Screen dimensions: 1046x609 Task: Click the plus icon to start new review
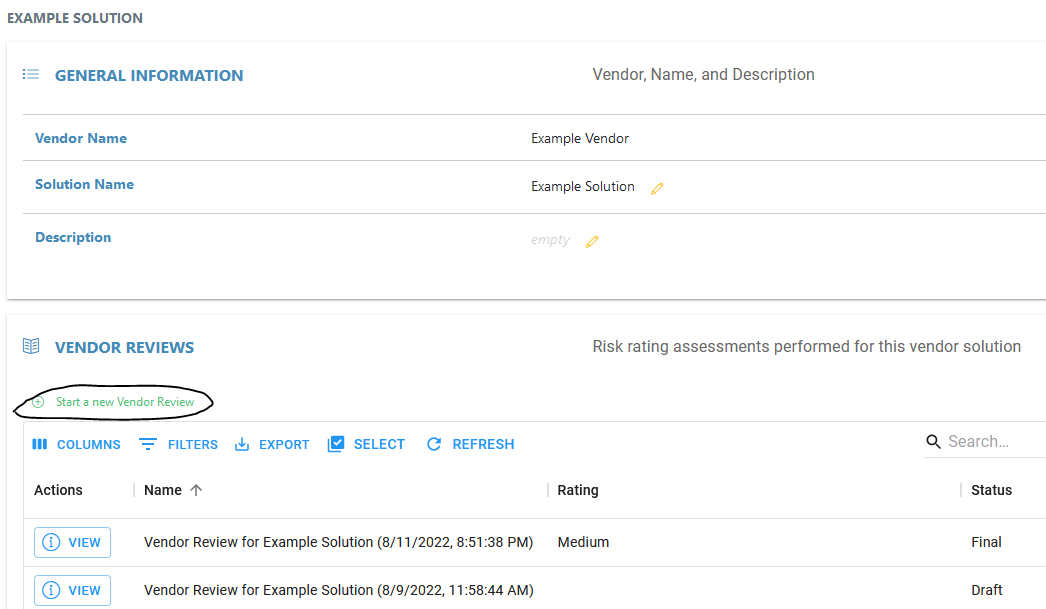pyautogui.click(x=38, y=402)
